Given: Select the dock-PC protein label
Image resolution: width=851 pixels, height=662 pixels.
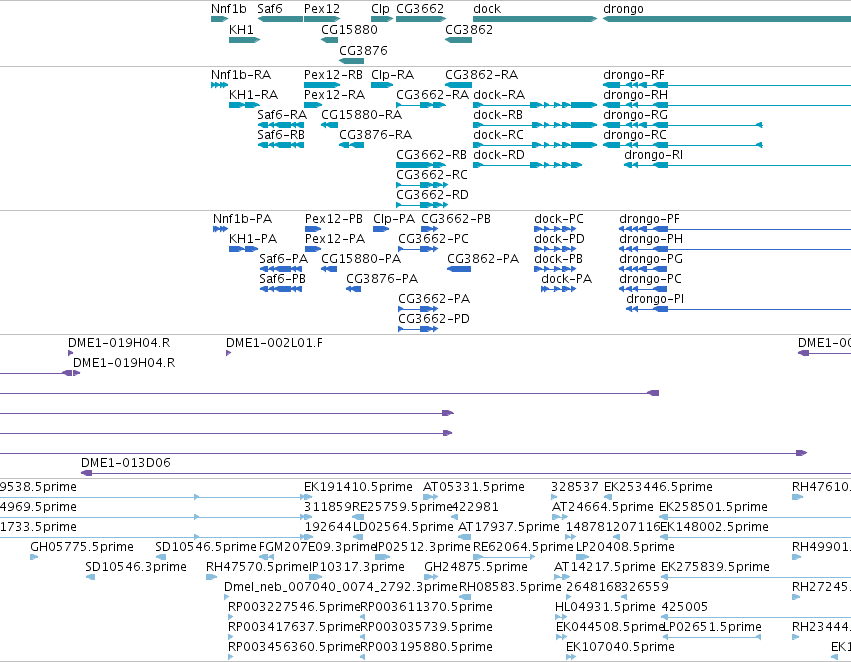Looking at the screenshot, I should (559, 219).
